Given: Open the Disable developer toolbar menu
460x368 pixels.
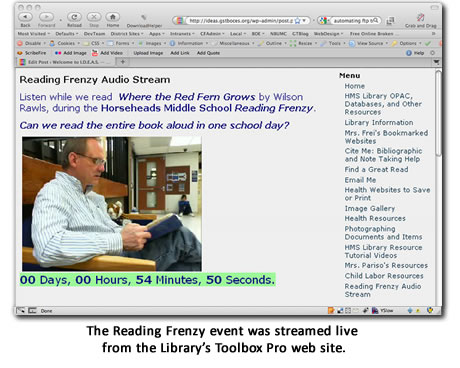Looking at the screenshot, I should [x=32, y=43].
